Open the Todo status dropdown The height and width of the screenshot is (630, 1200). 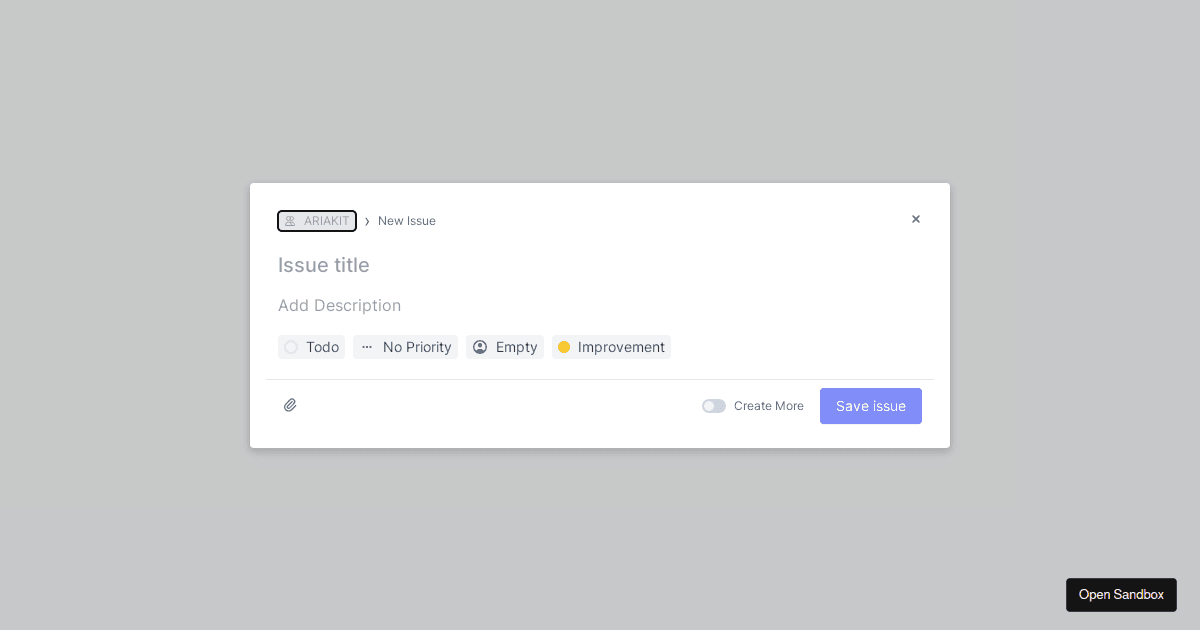pyautogui.click(x=312, y=347)
